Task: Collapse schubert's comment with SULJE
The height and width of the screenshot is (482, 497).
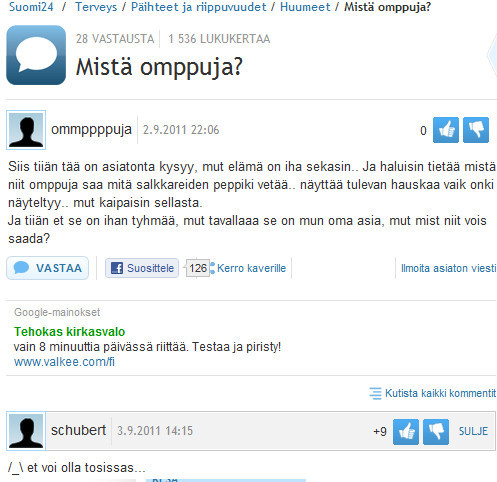Action: point(473,431)
